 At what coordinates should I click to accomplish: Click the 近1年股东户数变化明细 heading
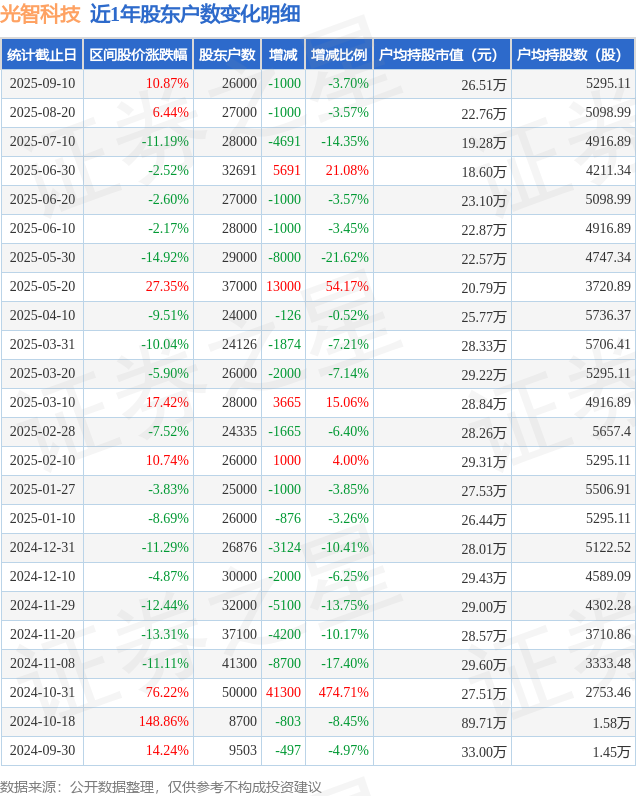[x=195, y=14]
